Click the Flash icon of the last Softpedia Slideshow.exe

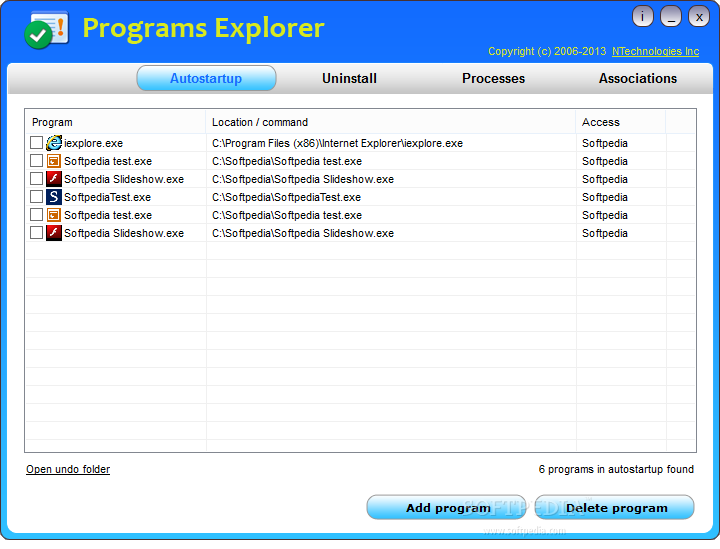54,232
